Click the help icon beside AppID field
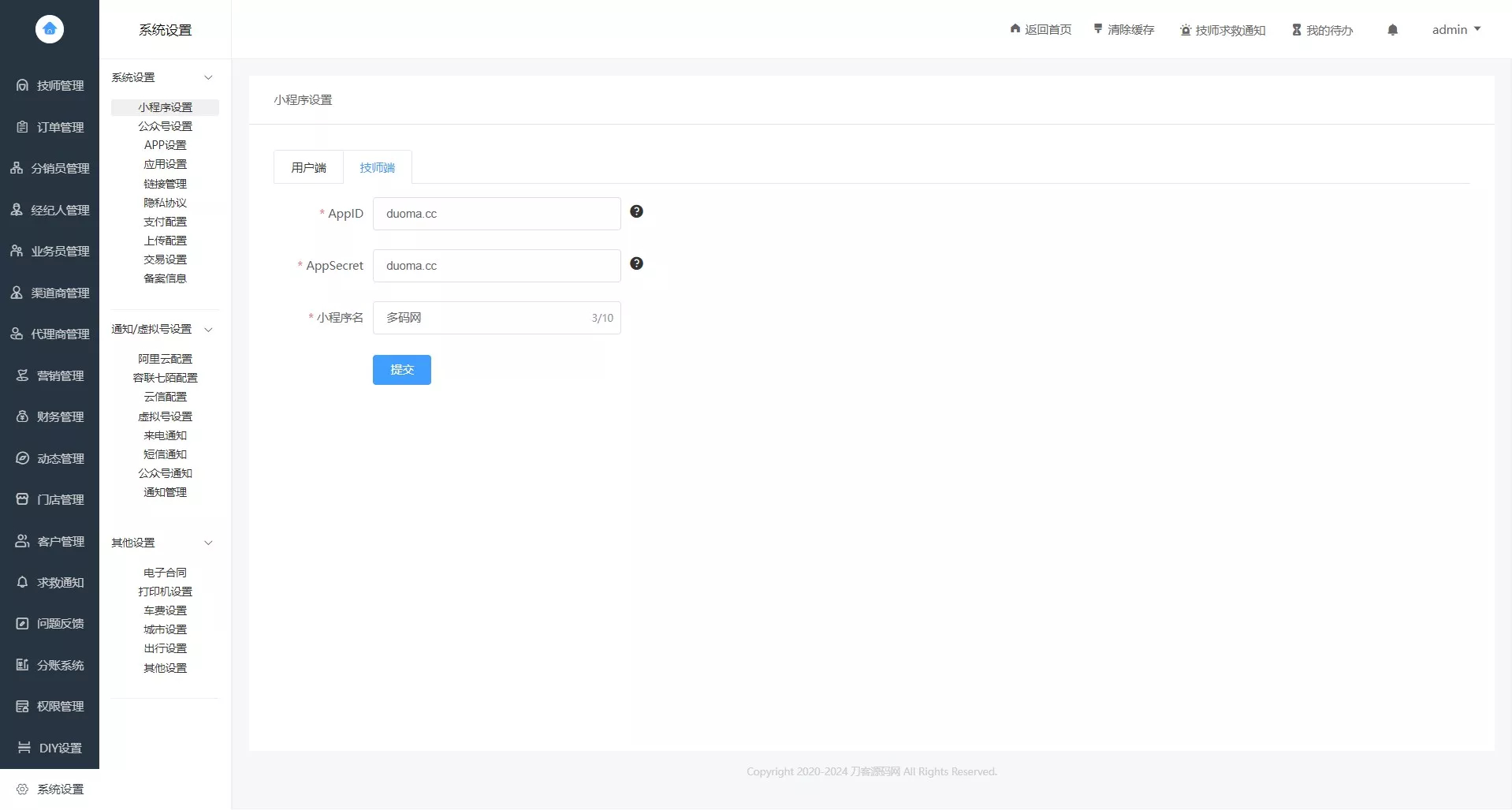This screenshot has width=1512, height=810. [x=636, y=211]
